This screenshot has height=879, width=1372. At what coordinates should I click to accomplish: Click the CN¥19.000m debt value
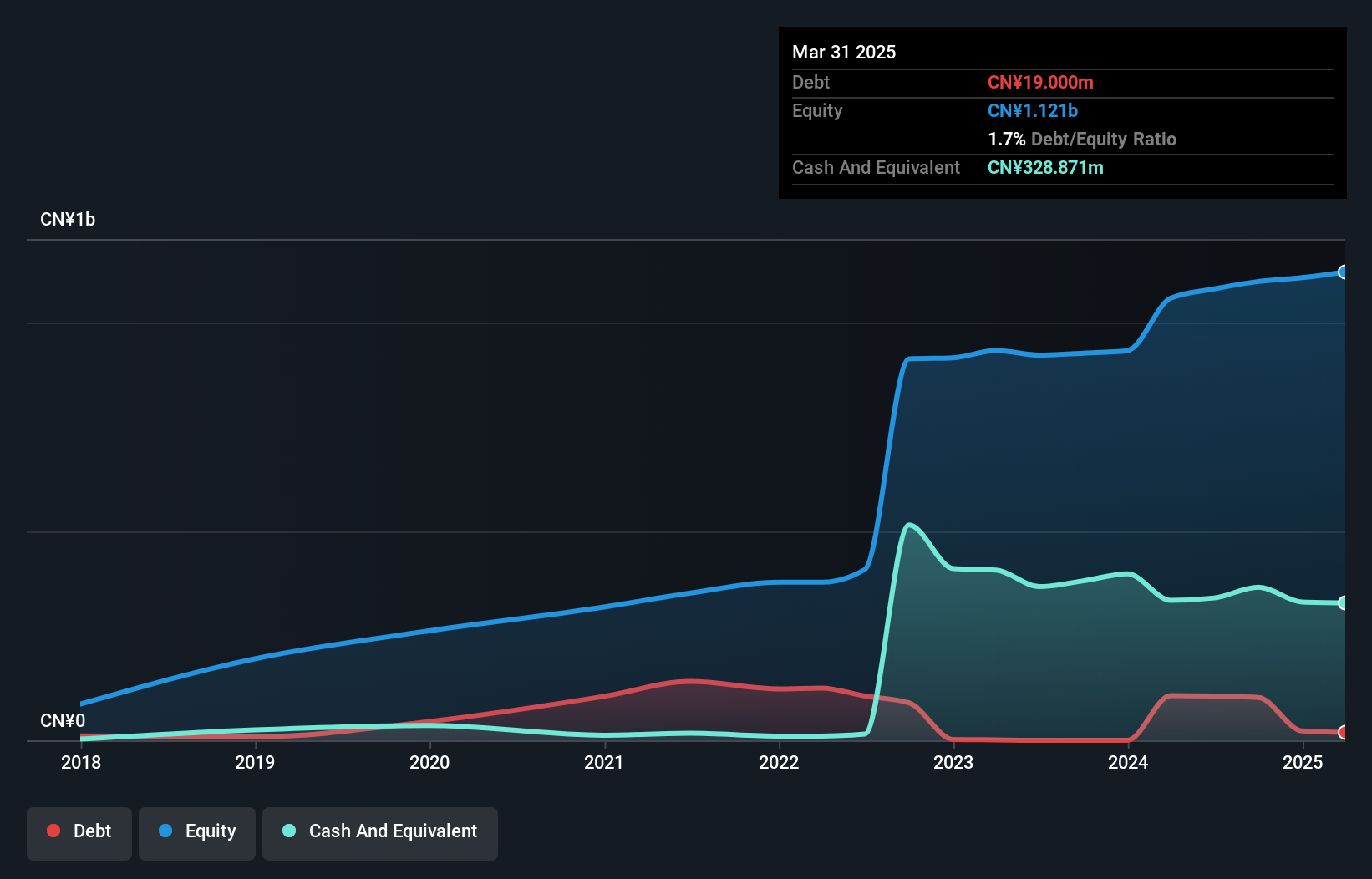point(1040,82)
